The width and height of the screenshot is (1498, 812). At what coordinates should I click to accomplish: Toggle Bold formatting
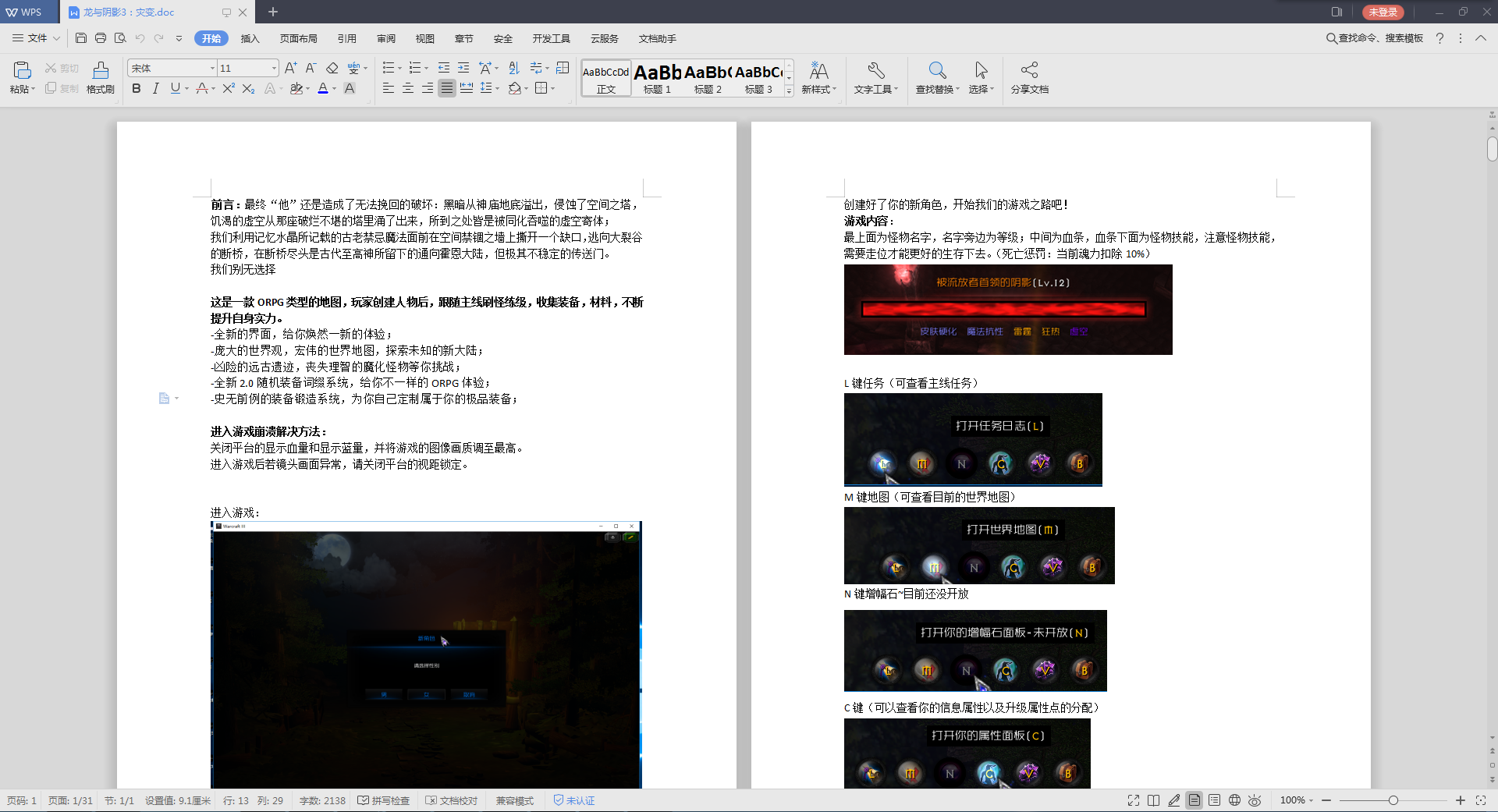coord(137,88)
